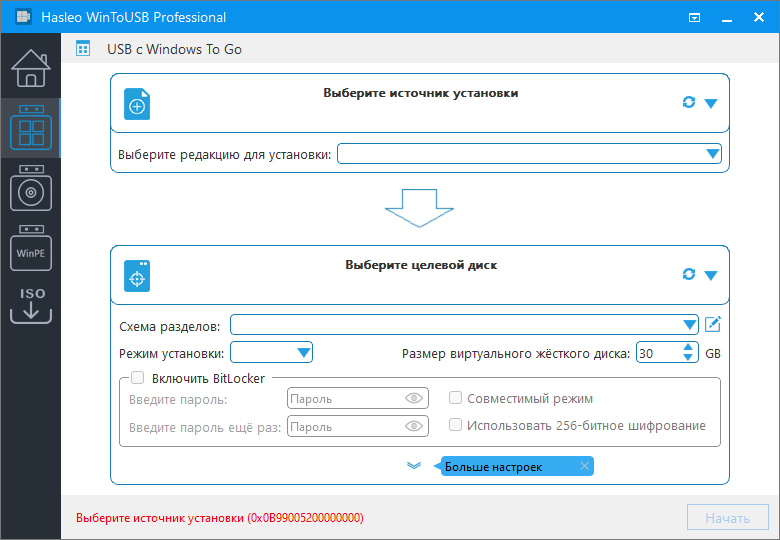
Task: Open the WinPE bootable USB tool
Action: (31, 248)
